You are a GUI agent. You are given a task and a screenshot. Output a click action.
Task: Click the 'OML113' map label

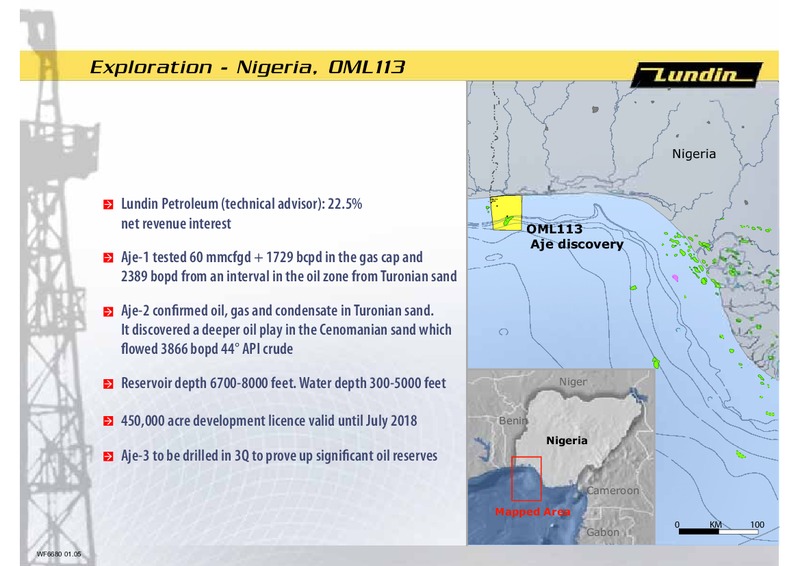coord(554,229)
